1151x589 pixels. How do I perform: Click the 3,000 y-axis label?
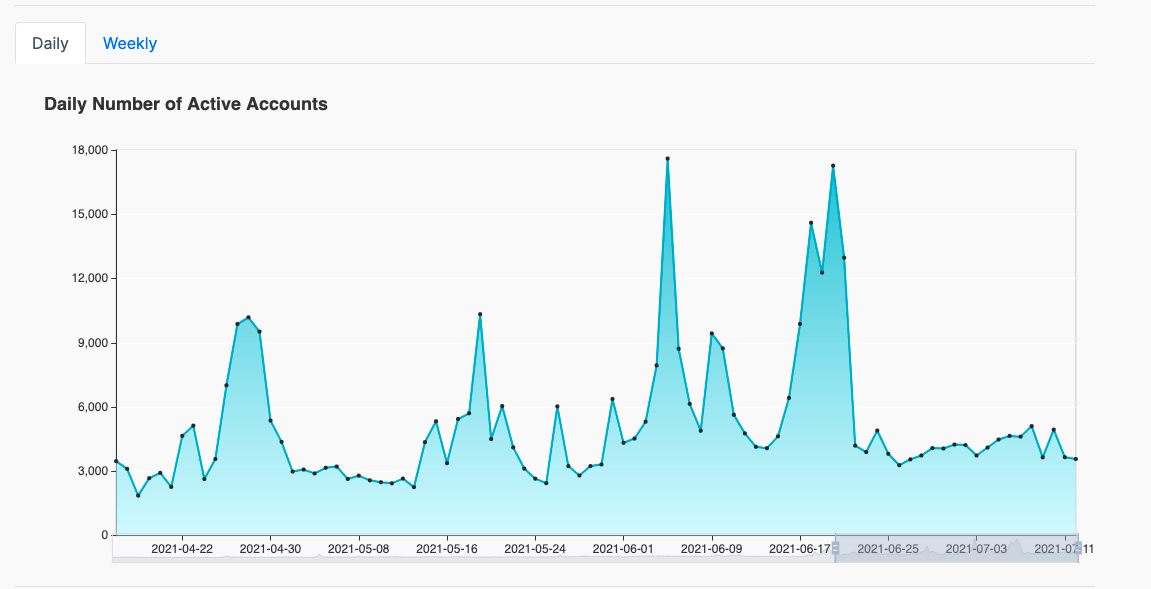tap(92, 471)
